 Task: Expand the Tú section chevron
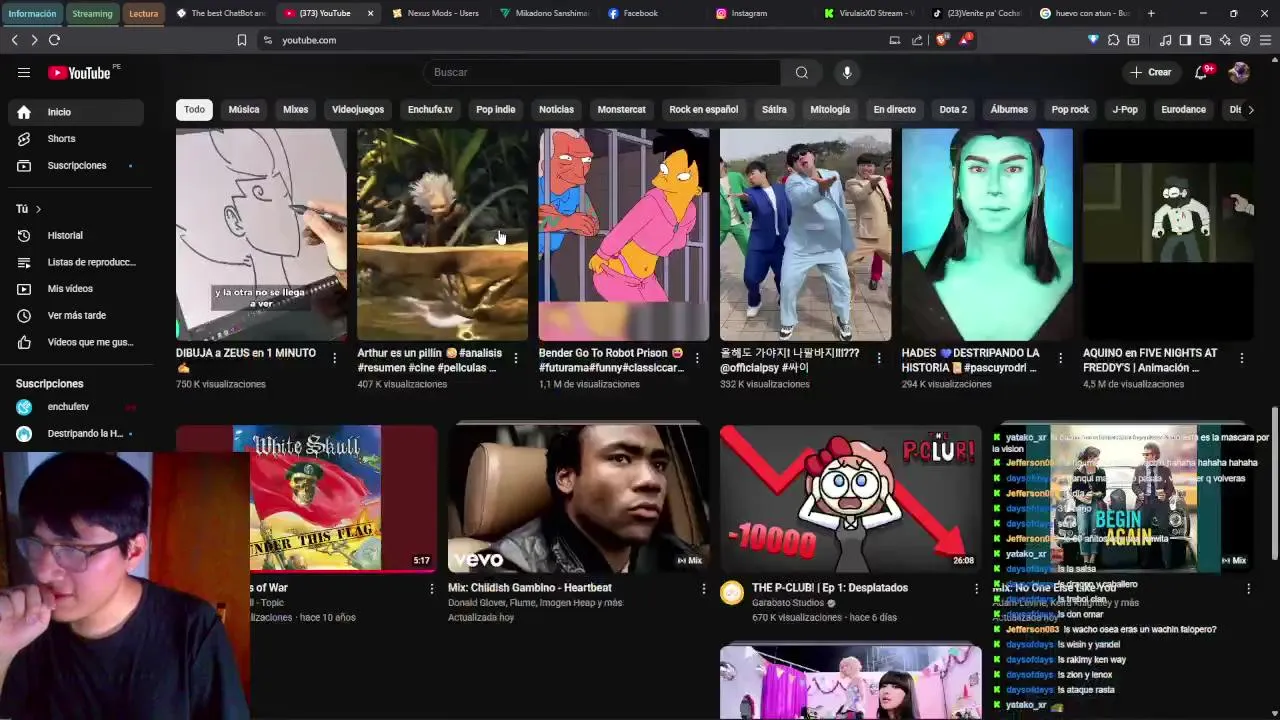(38, 209)
